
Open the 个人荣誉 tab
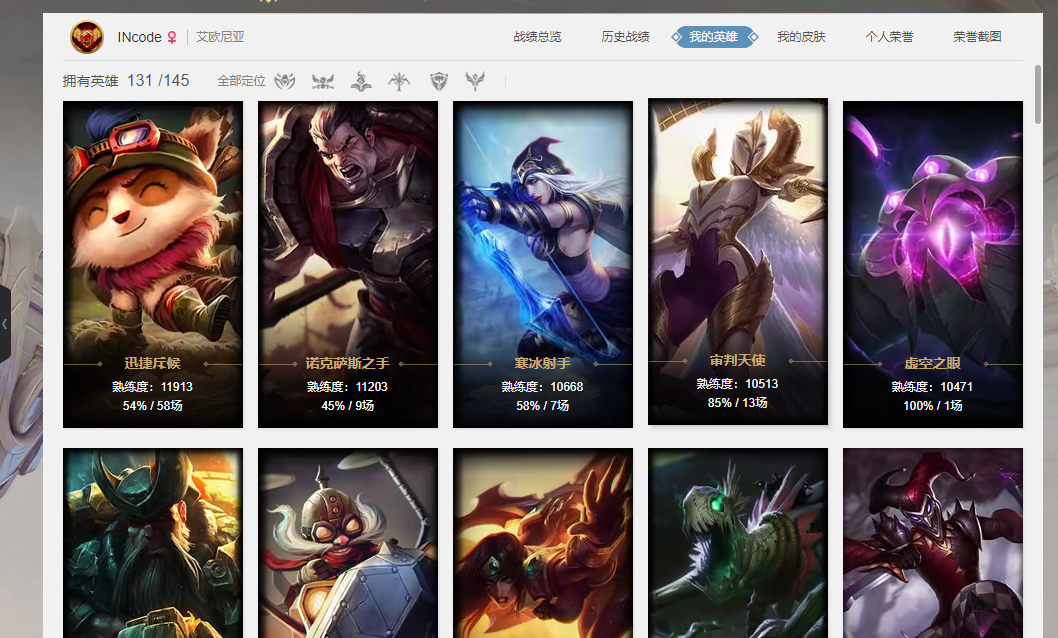[889, 37]
